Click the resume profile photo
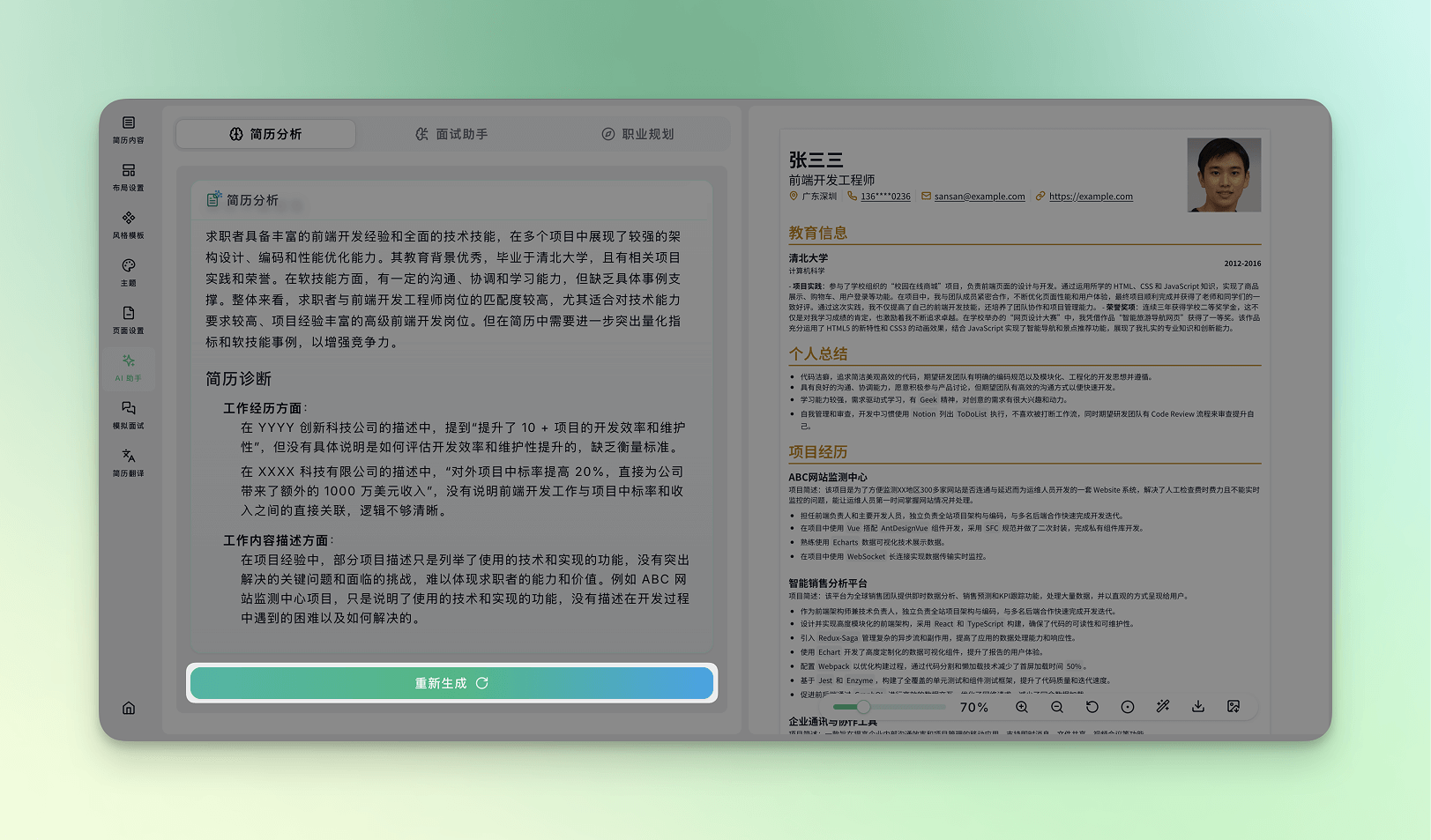This screenshot has height=840, width=1431. tap(1224, 175)
